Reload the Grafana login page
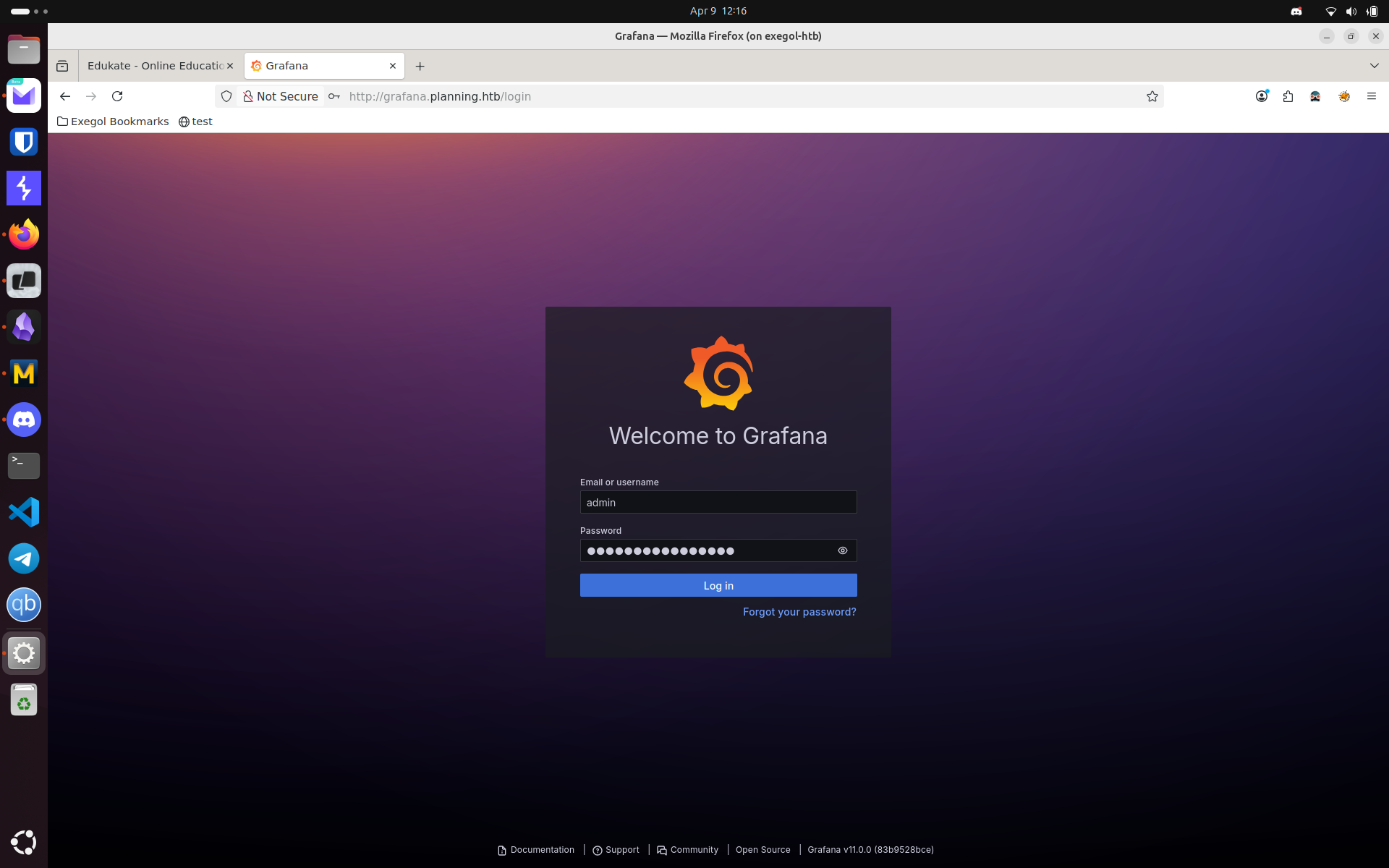 117,96
